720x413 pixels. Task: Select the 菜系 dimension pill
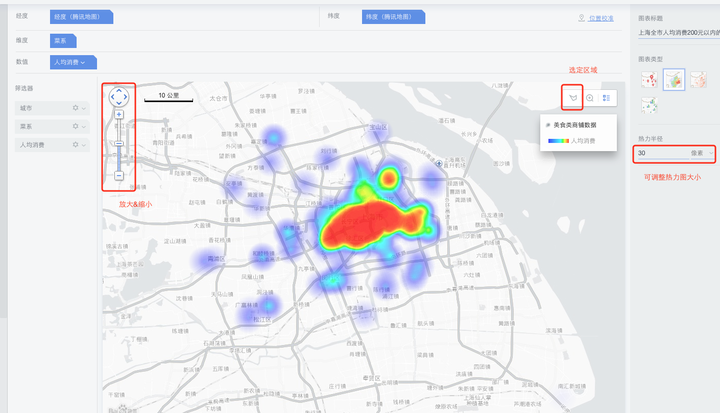click(63, 41)
